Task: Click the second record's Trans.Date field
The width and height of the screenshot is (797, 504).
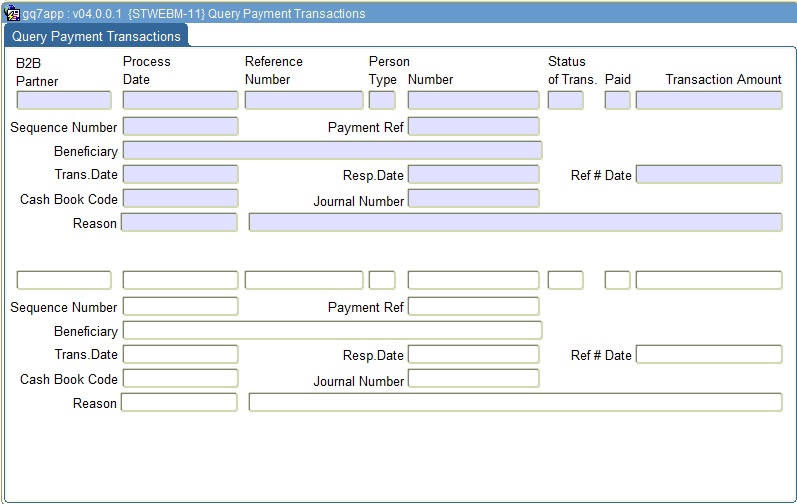Action: [180, 354]
